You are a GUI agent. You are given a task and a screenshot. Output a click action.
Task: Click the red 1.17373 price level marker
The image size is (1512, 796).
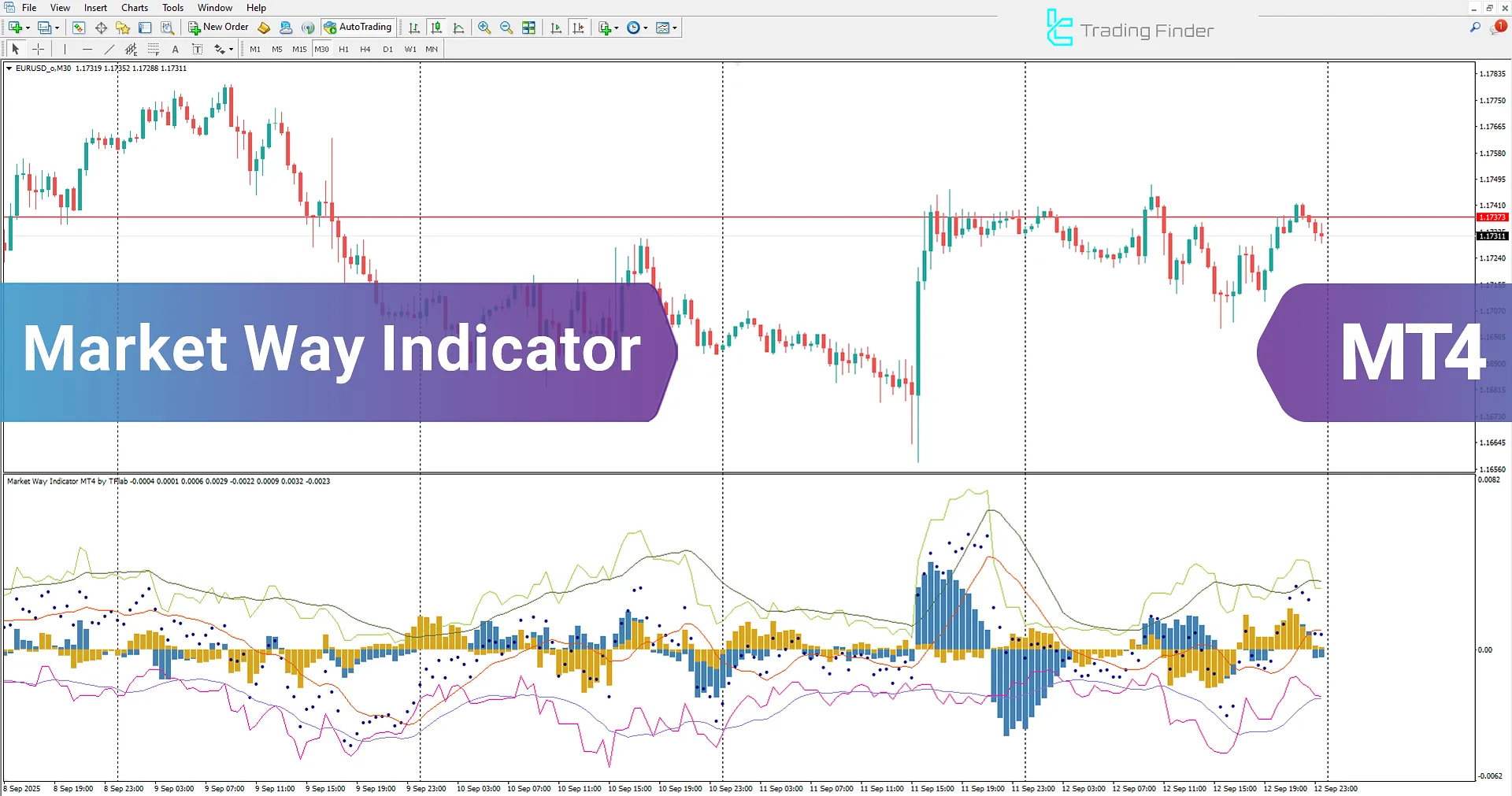[1492, 217]
